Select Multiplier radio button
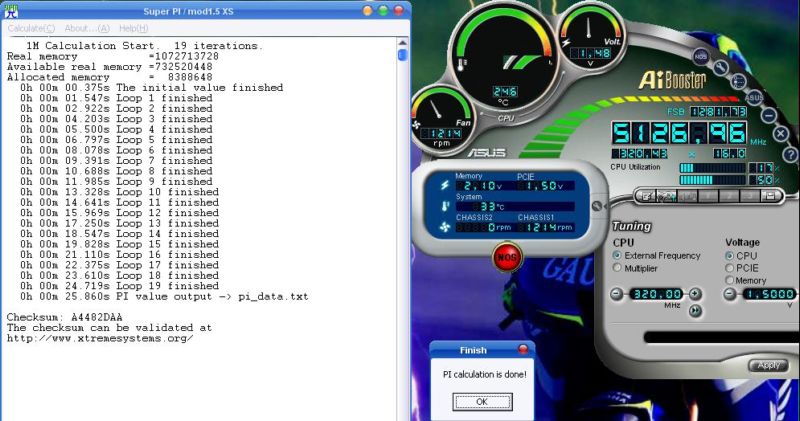800x421 pixels. click(x=617, y=268)
